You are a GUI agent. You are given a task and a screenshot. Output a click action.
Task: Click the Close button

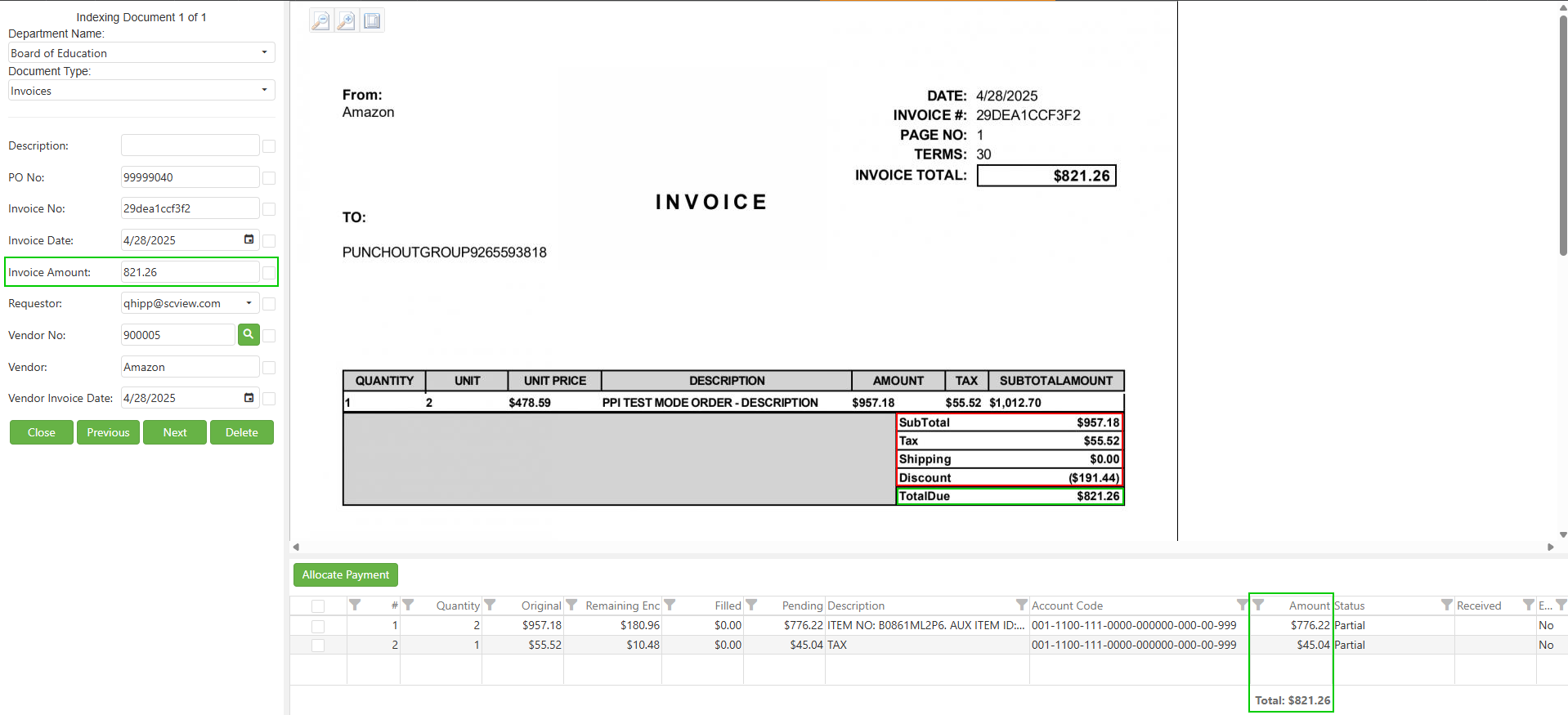(x=42, y=432)
